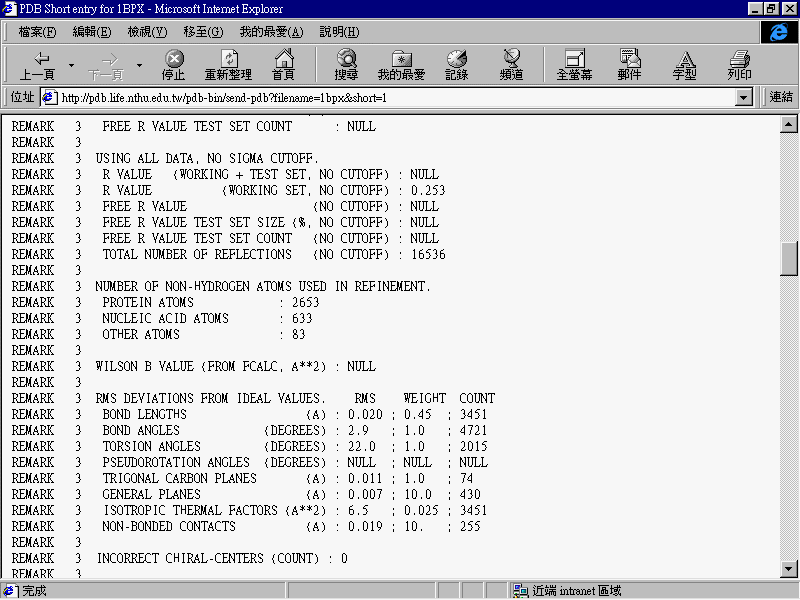Expand the Forward button history dropdown arrow
This screenshot has width=800, height=600.
coord(139,66)
